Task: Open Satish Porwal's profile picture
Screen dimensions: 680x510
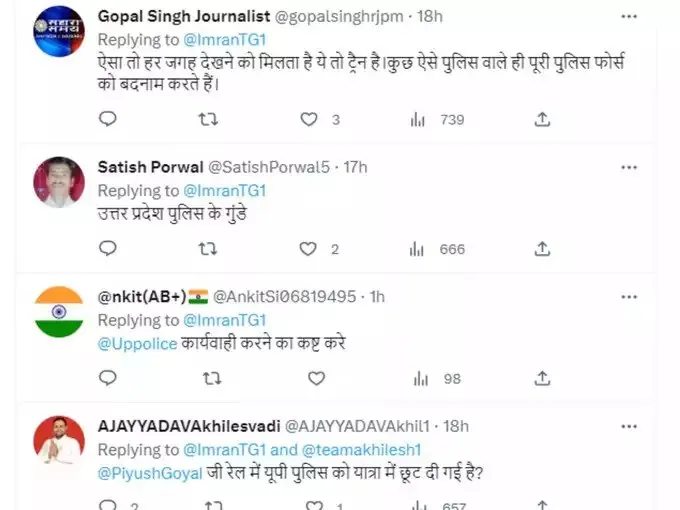Action: (59, 182)
